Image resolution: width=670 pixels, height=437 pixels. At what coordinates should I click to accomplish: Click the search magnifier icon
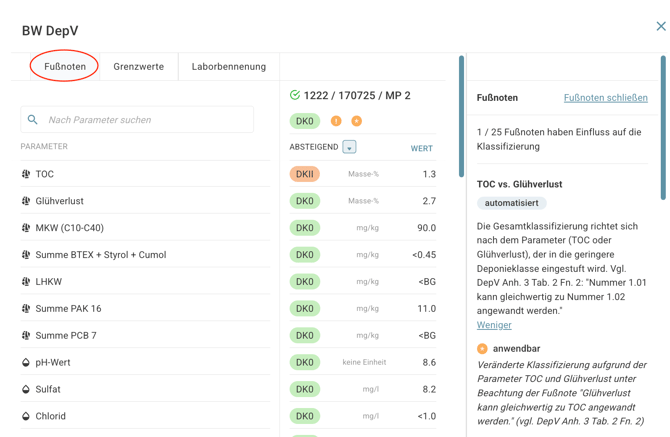point(33,120)
